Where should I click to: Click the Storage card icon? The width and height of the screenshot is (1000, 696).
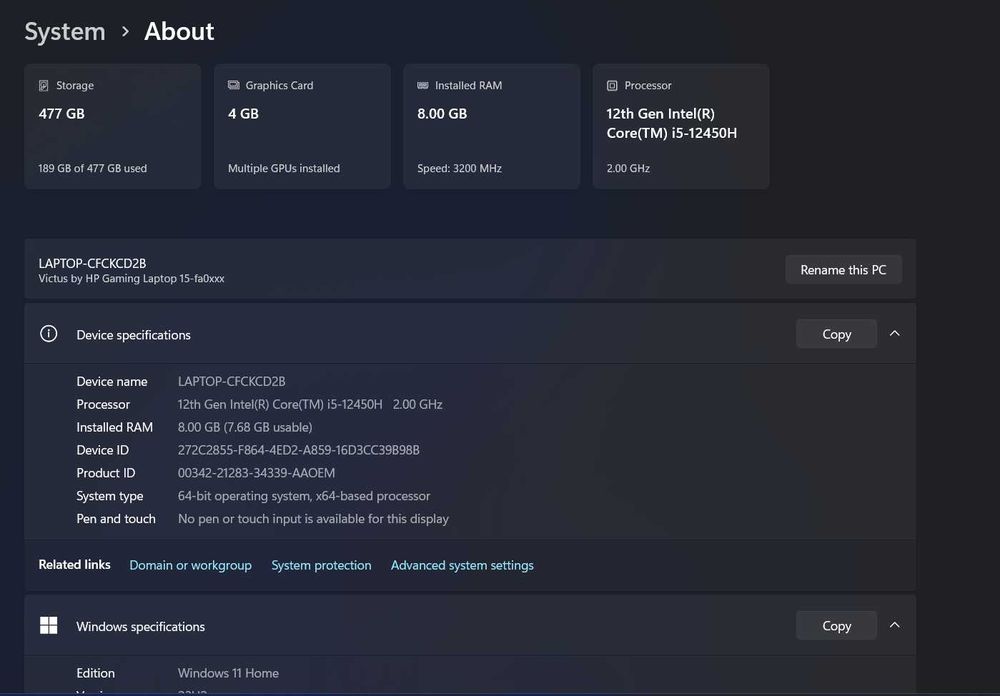[43, 85]
